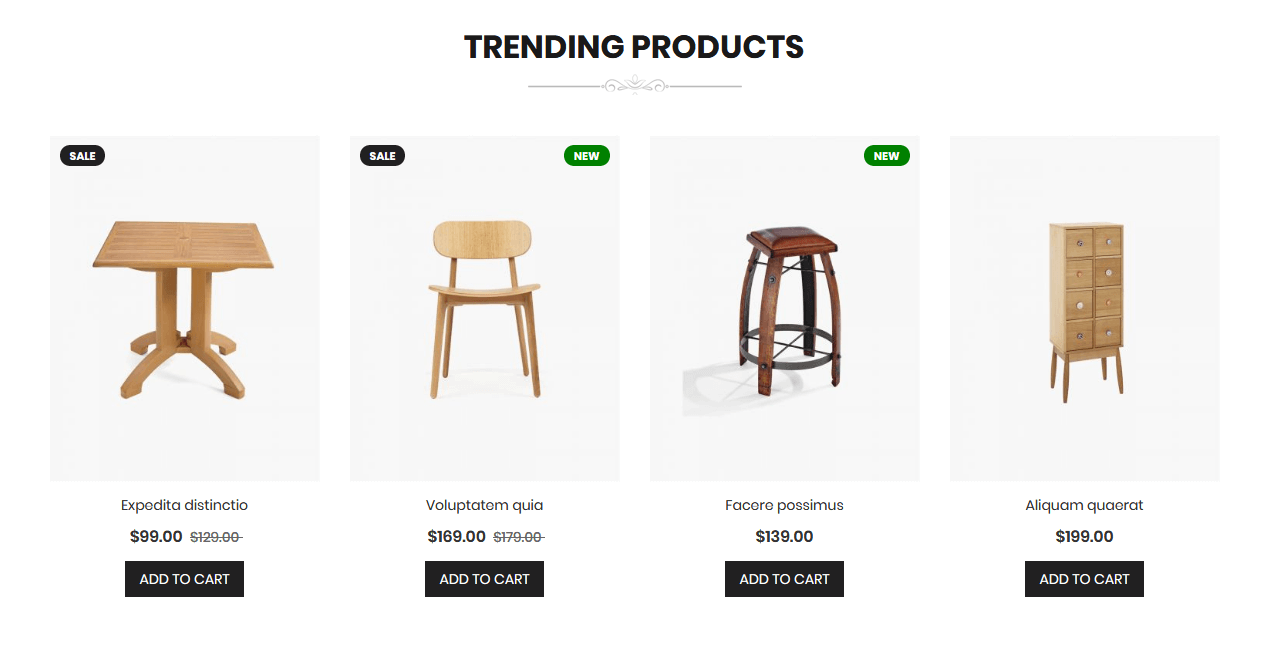The height and width of the screenshot is (649, 1262).
Task: Add Facere possimus to cart
Action: coord(784,578)
